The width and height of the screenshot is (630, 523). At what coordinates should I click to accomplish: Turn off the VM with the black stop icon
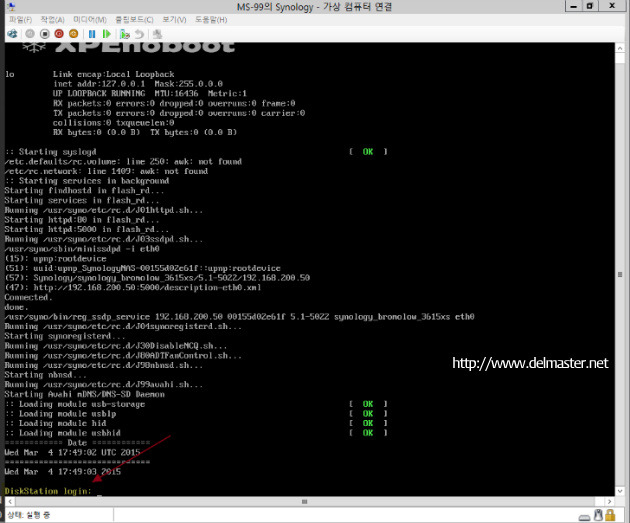[x=45, y=34]
